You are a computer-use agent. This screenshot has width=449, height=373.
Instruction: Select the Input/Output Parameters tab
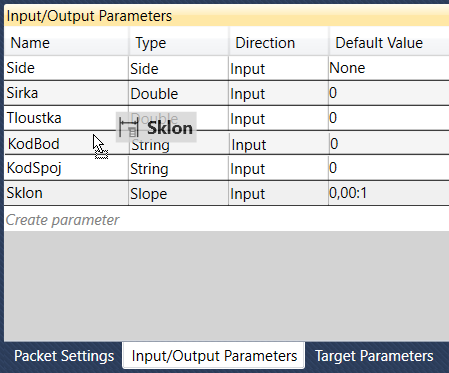[x=214, y=356]
